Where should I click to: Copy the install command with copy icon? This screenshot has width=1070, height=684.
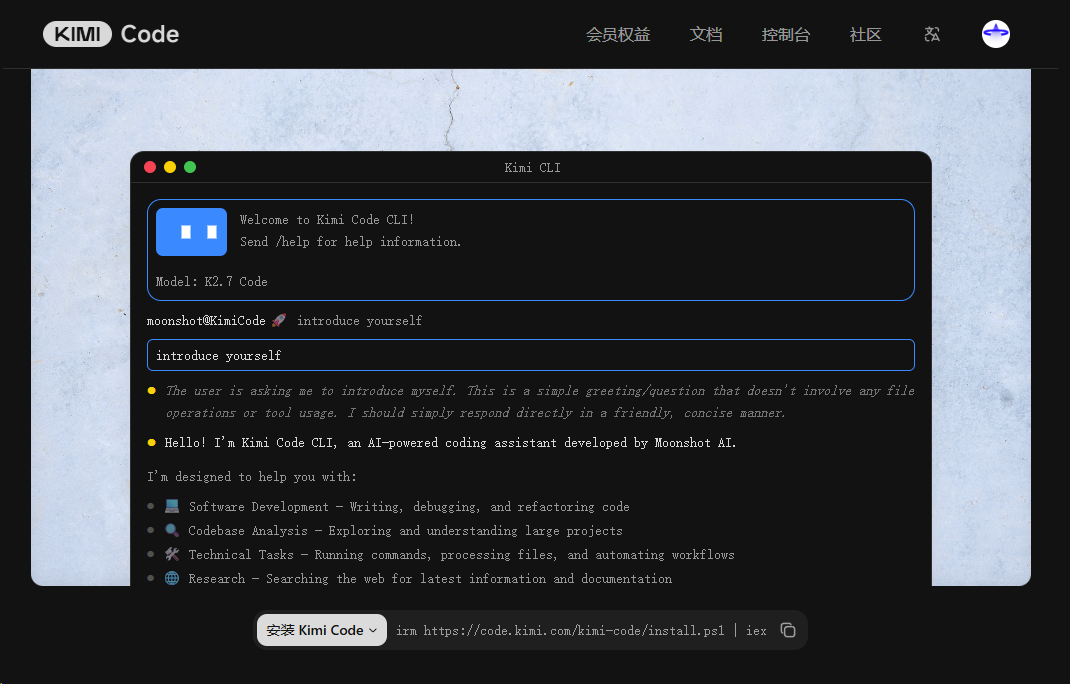coord(787,630)
